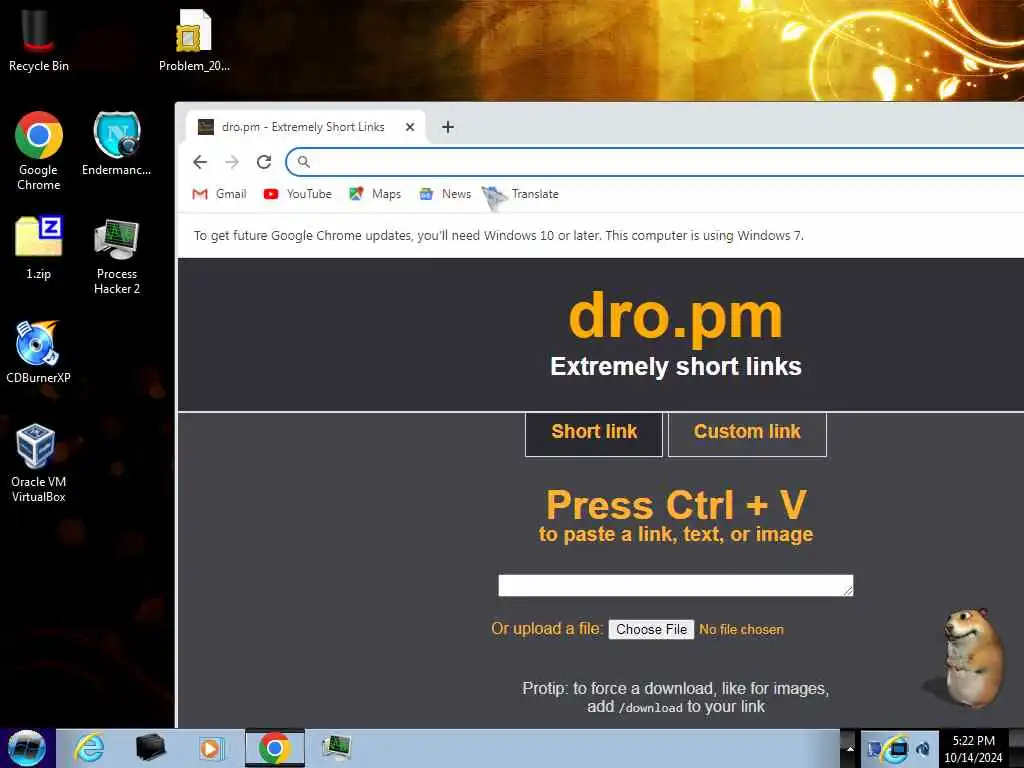Switch to the Custom link tab
Image resolution: width=1024 pixels, height=768 pixels.
(747, 433)
